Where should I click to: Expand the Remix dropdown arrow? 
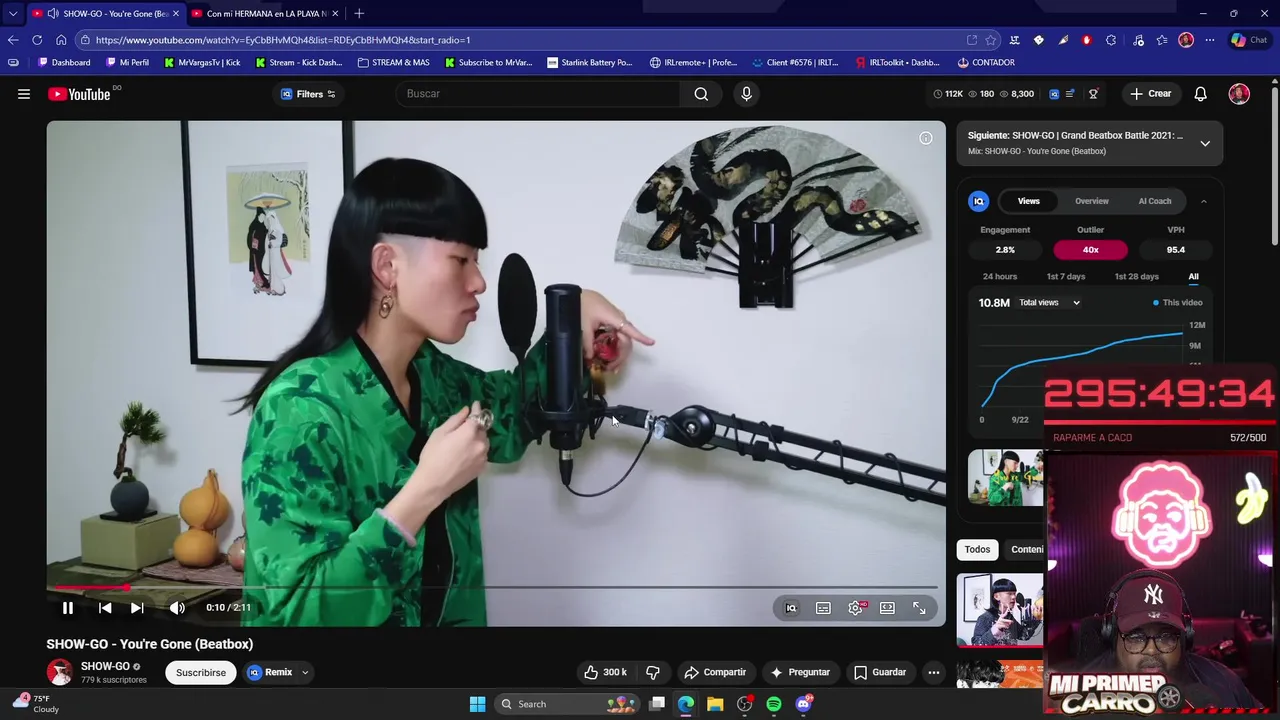click(305, 673)
